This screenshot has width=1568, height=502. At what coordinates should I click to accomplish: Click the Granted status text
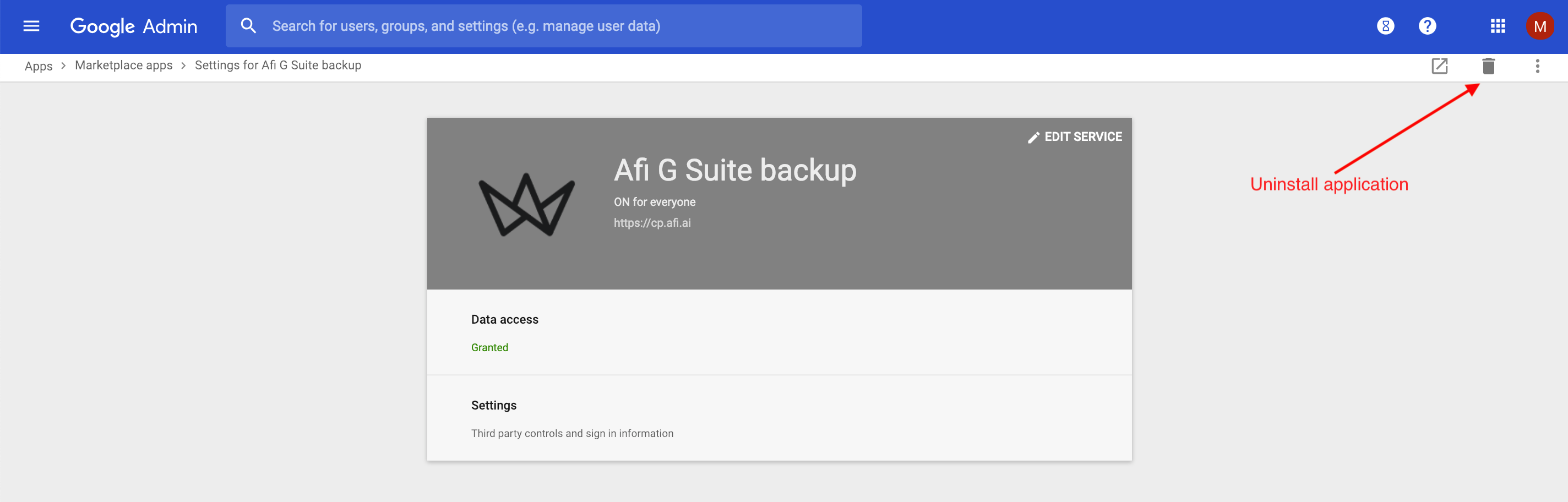coord(489,347)
